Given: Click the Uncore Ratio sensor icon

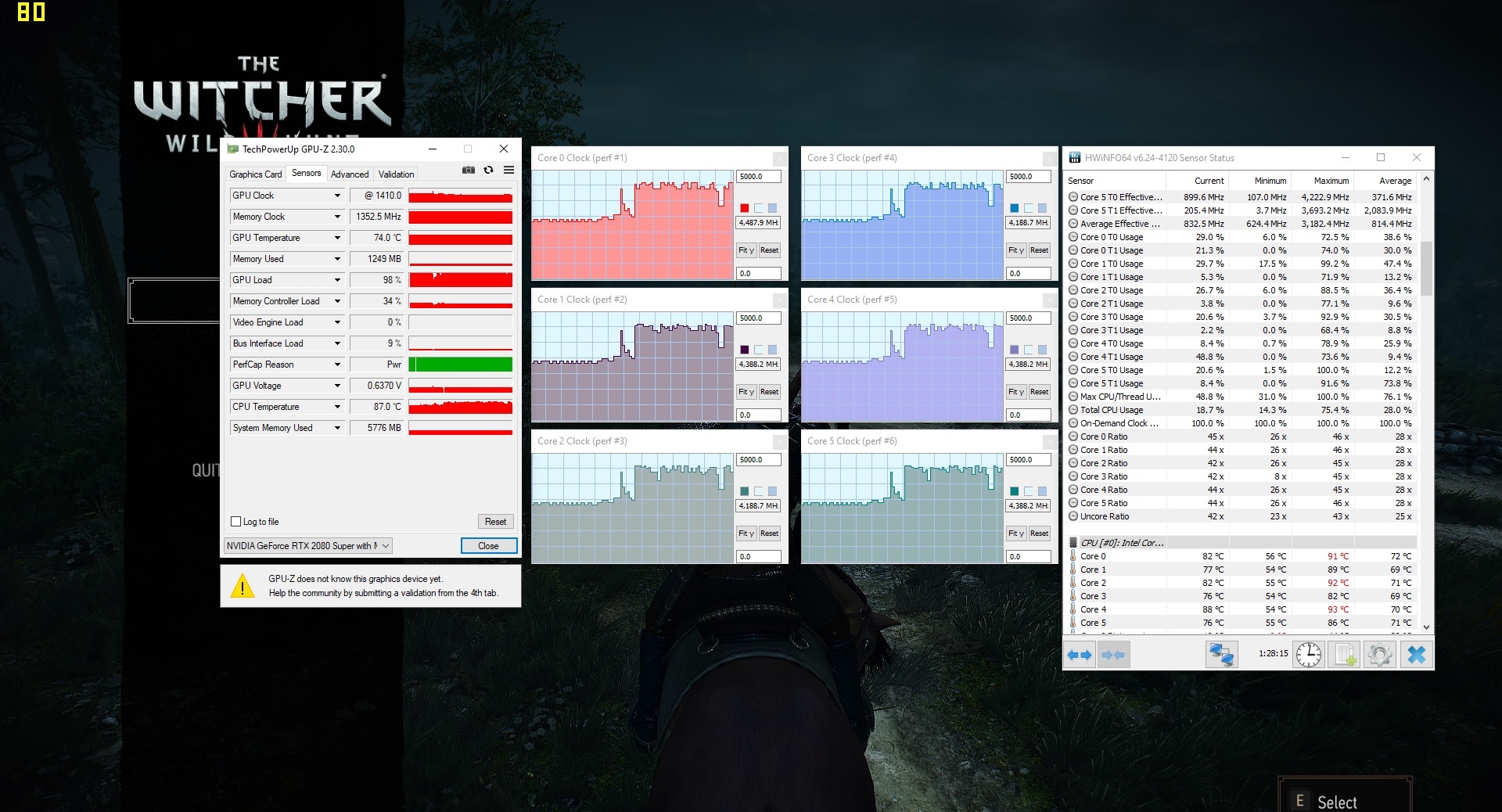Looking at the screenshot, I should pyautogui.click(x=1073, y=516).
